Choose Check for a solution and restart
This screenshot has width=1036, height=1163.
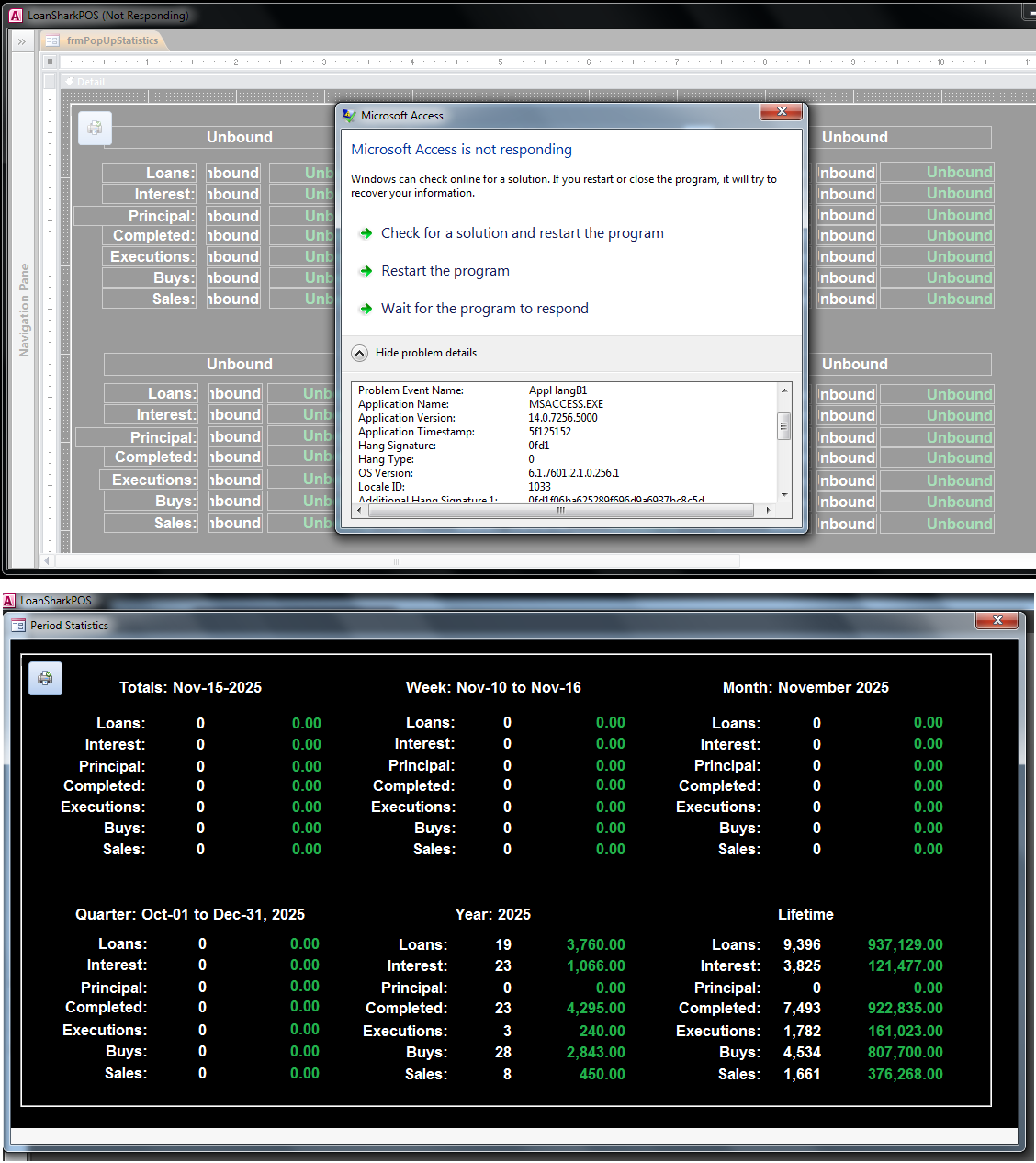point(522,233)
